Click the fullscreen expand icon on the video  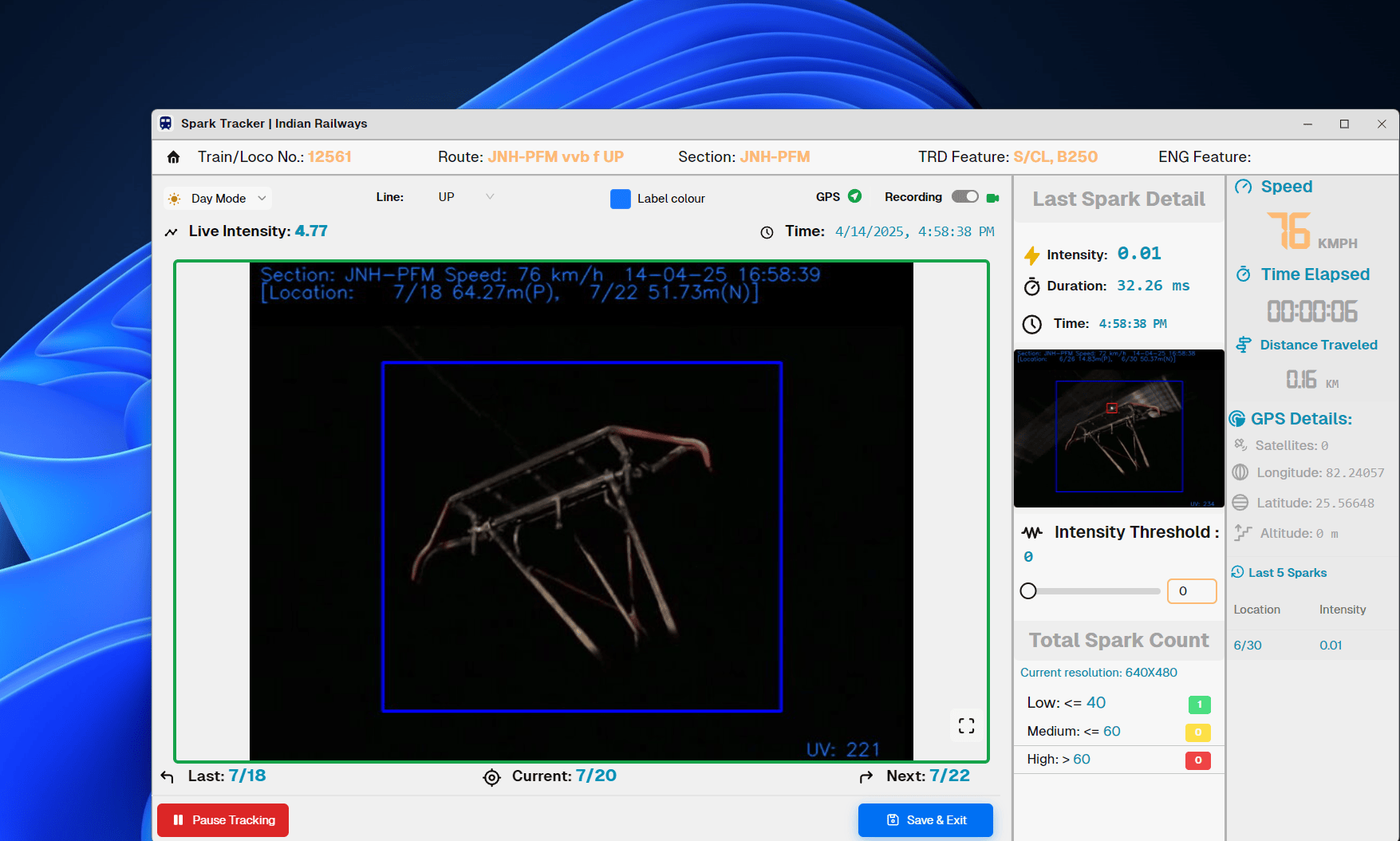click(966, 725)
